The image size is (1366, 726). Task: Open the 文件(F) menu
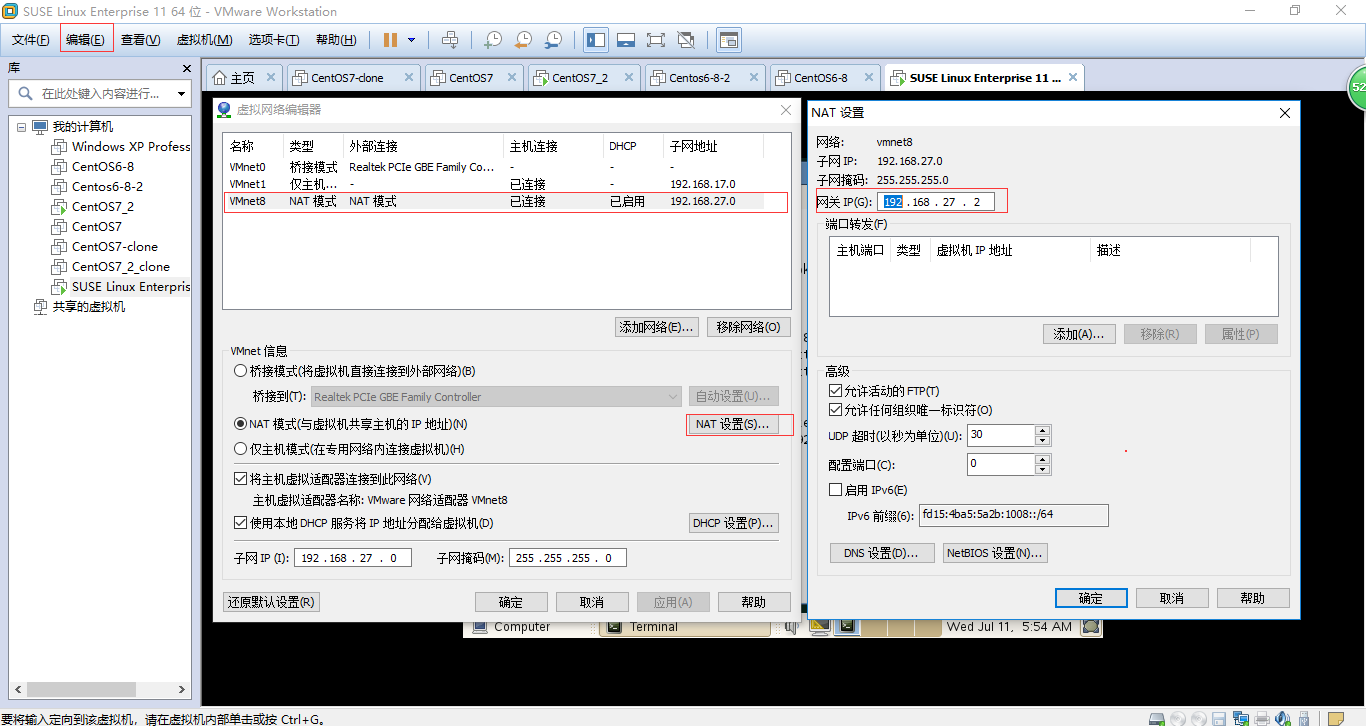[x=31, y=40]
